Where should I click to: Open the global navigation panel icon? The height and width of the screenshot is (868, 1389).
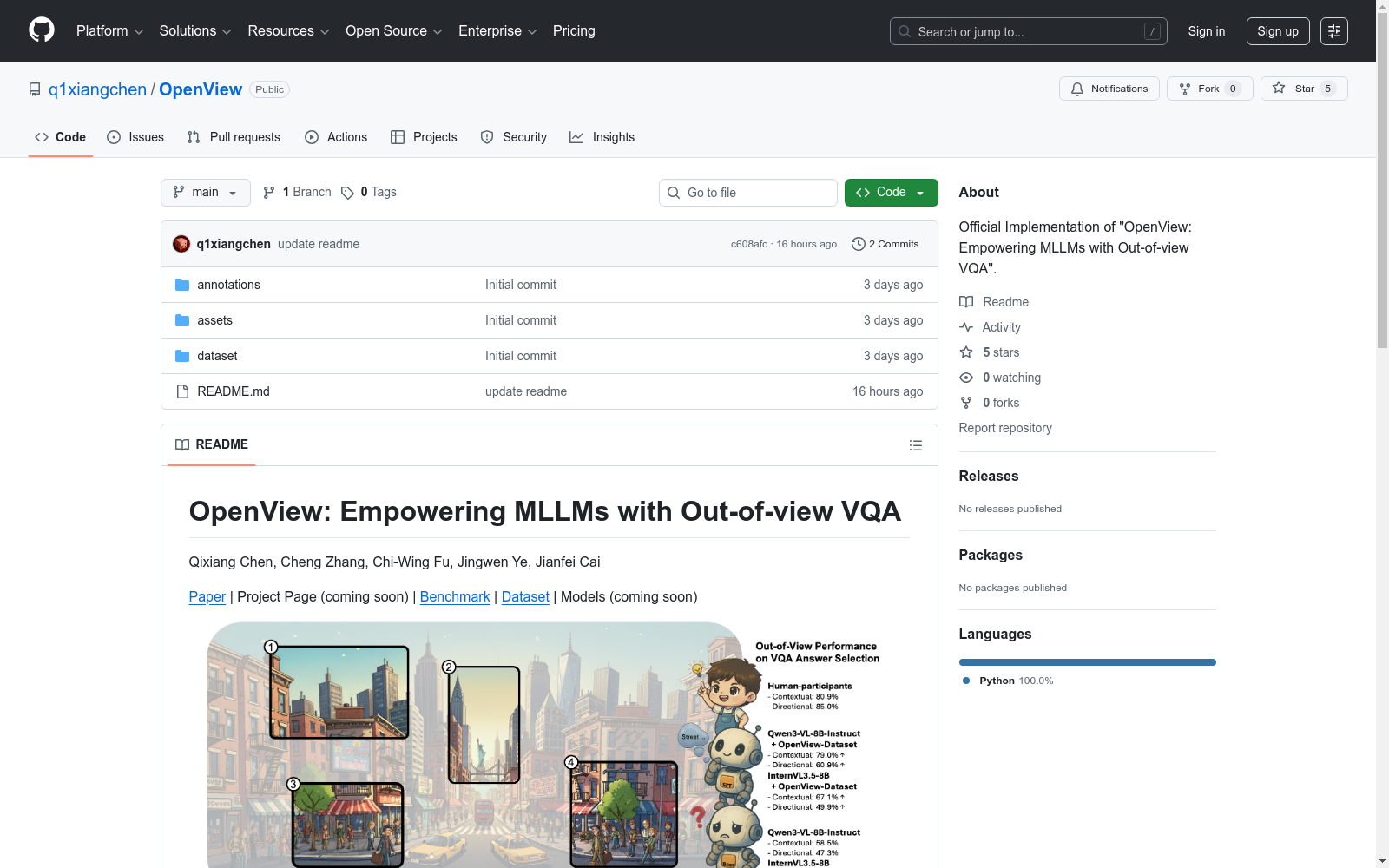[1333, 31]
